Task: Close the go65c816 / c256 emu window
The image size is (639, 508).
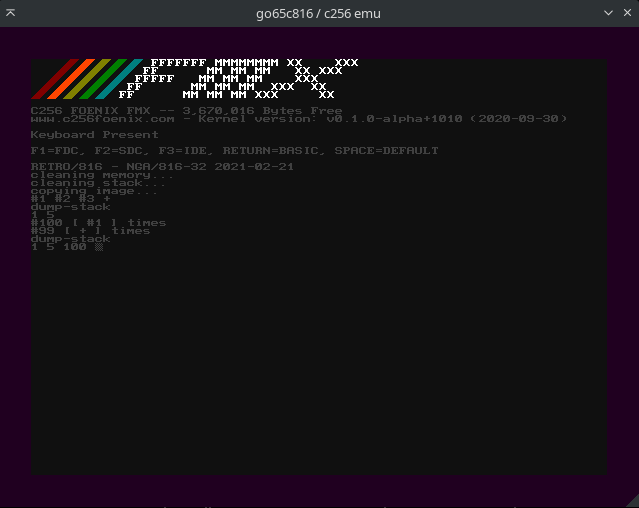Action: click(628, 13)
